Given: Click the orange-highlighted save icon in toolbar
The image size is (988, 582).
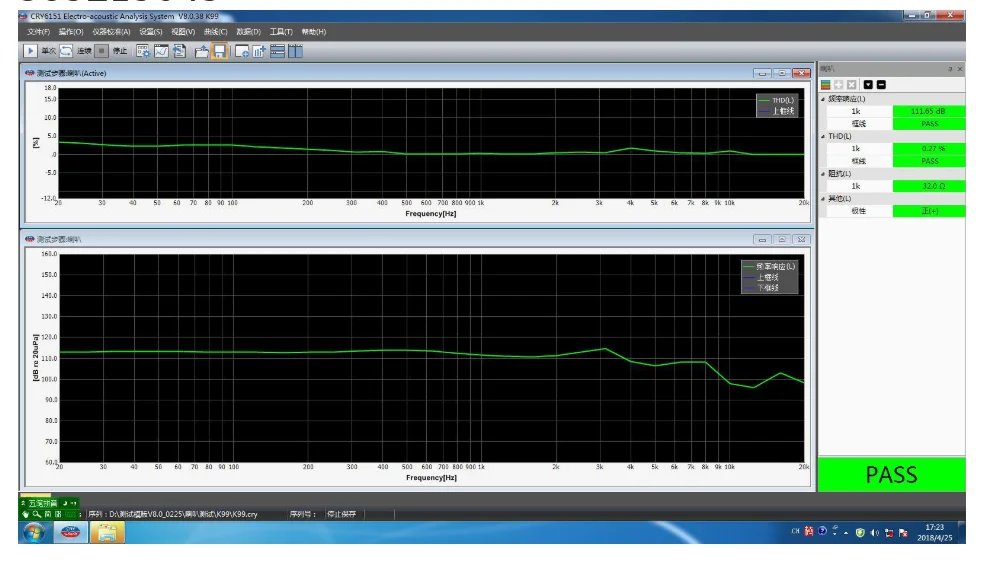Looking at the screenshot, I should pos(218,51).
